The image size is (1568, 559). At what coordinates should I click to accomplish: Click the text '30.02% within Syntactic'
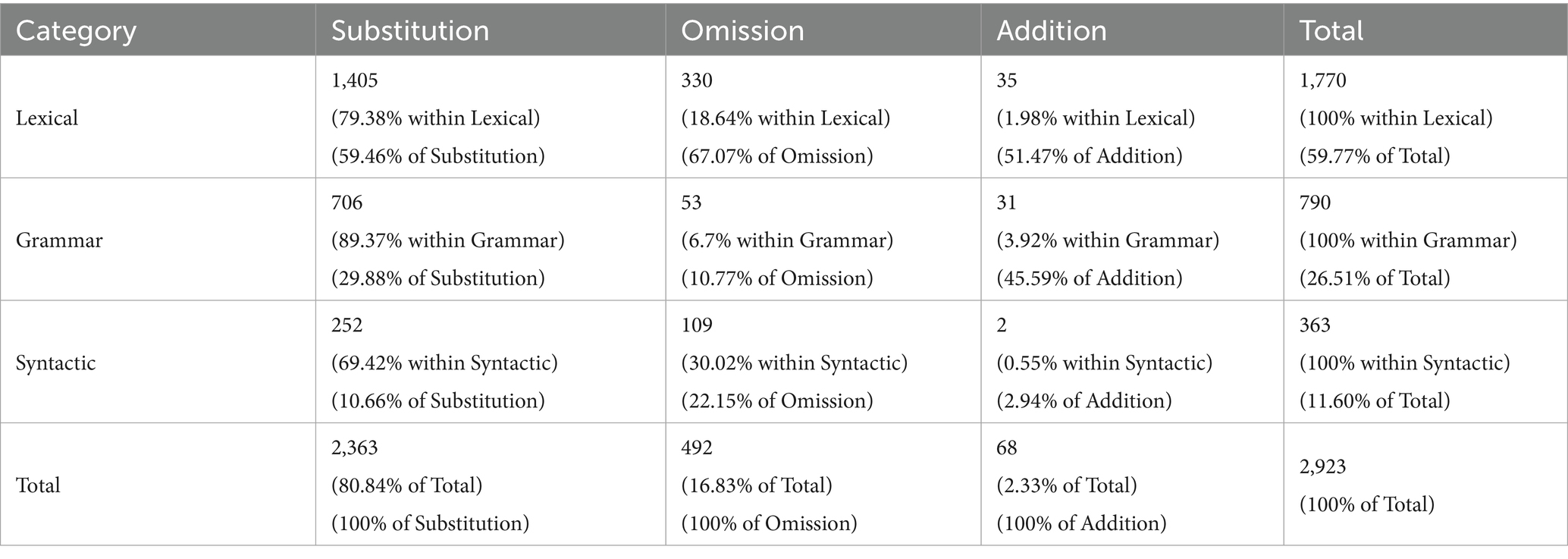tap(794, 363)
